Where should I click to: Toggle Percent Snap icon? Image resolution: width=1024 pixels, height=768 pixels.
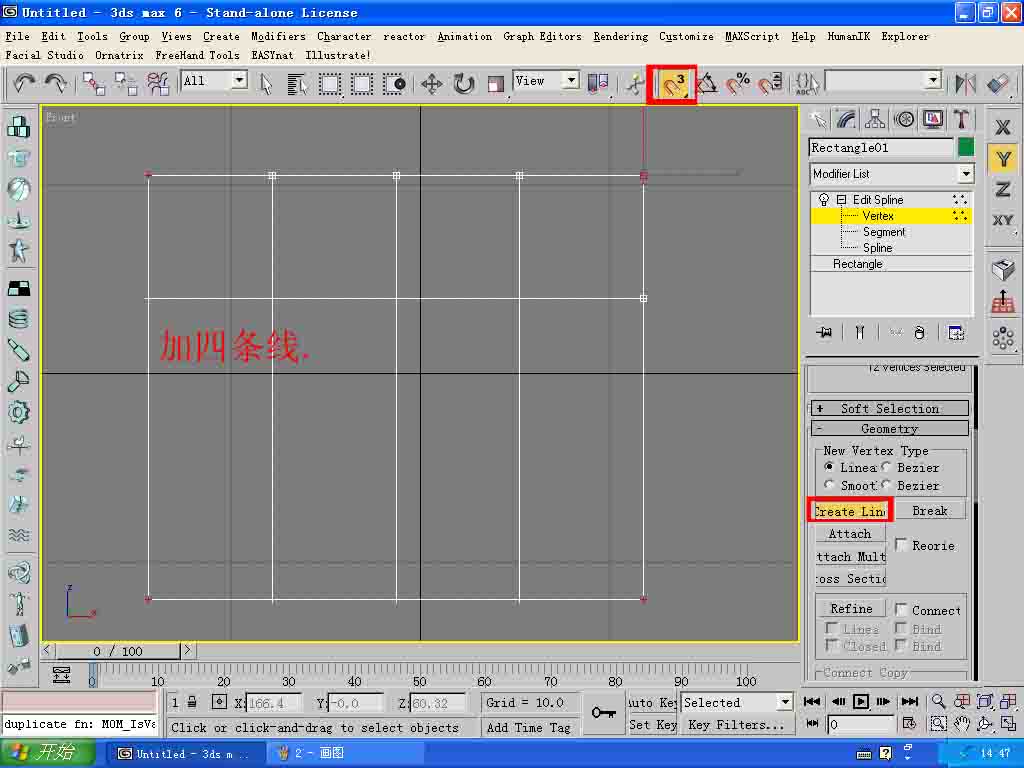737,84
